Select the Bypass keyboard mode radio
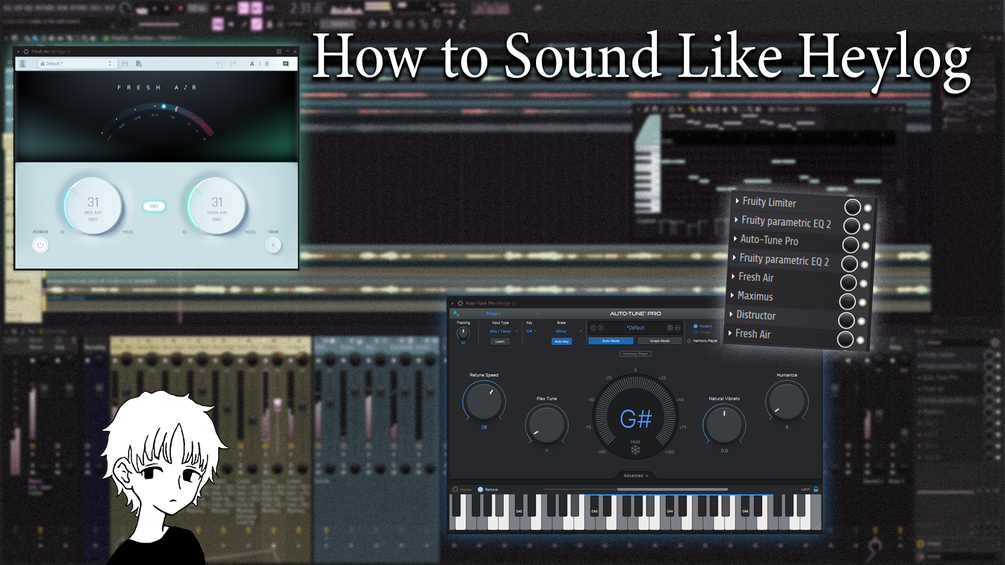The width and height of the screenshot is (1005, 565). (456, 489)
